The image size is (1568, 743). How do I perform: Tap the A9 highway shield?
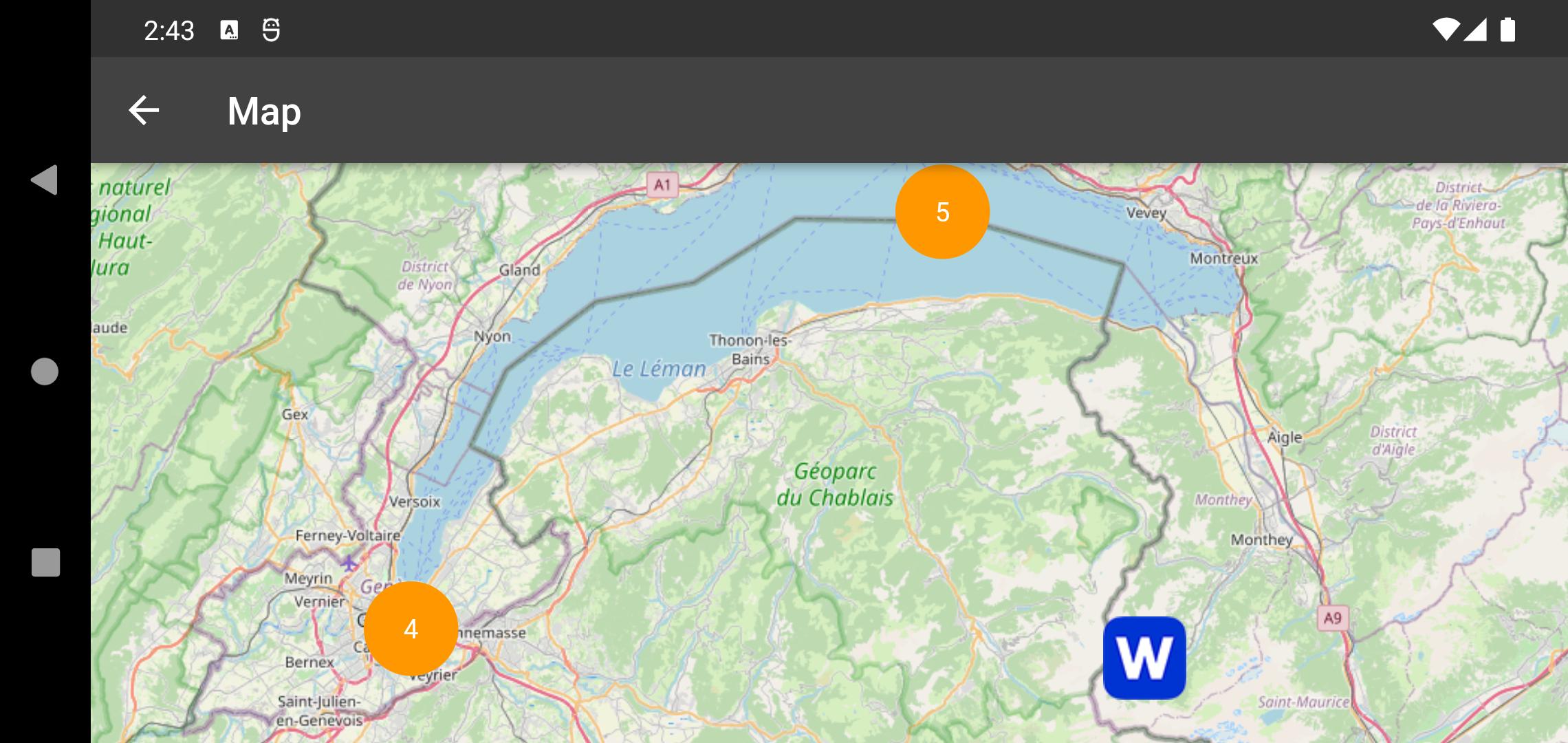pyautogui.click(x=1333, y=618)
